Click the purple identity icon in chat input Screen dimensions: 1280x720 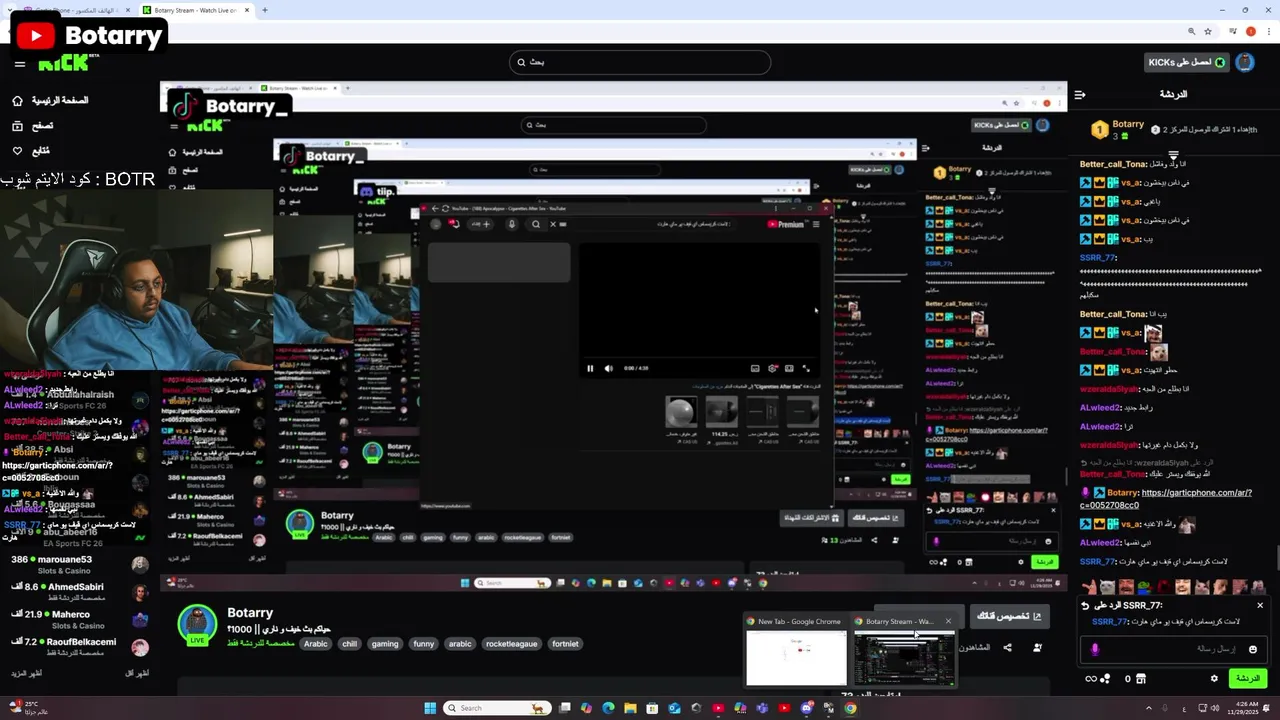[1095, 649]
